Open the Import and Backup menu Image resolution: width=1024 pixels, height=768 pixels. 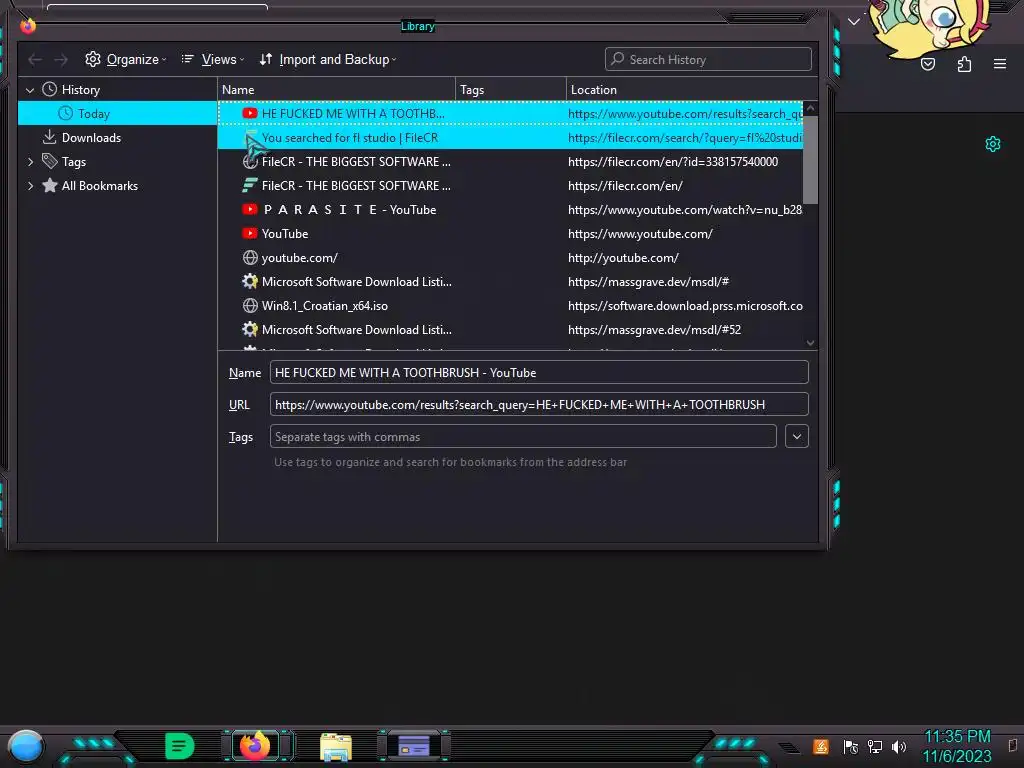point(328,59)
